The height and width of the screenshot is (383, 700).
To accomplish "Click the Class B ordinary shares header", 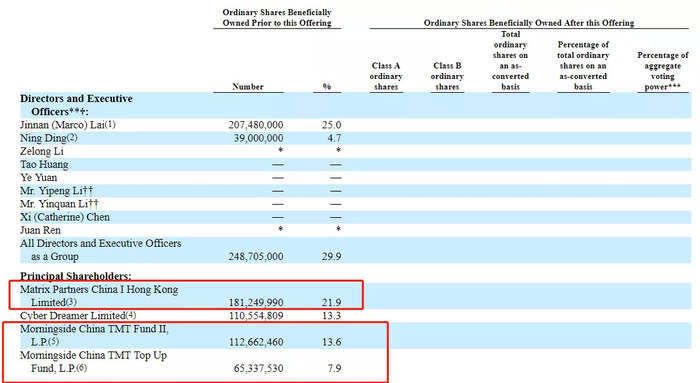I will 447,76.
